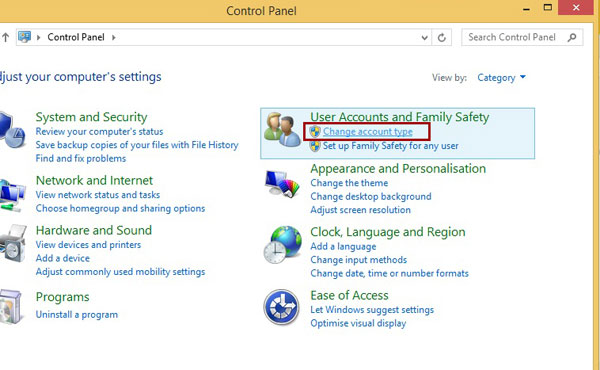The image size is (600, 370).
Task: Click the search magnifier icon
Action: click(572, 37)
